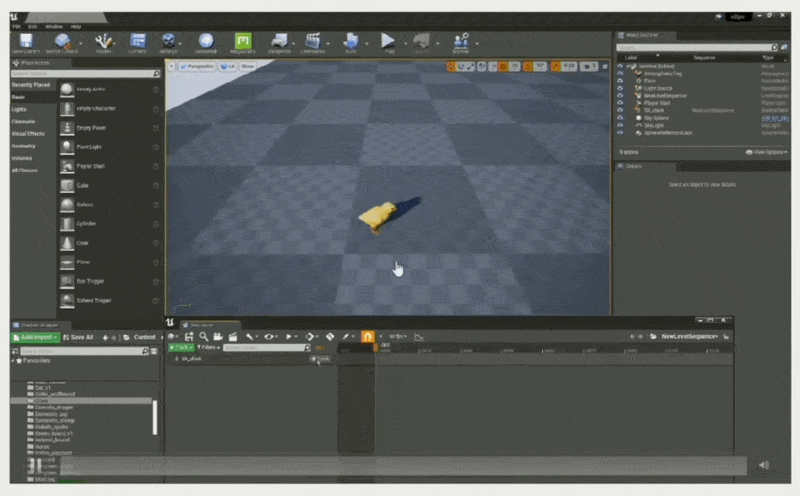
Task: Click the green Megascans icon
Action: coord(242,41)
